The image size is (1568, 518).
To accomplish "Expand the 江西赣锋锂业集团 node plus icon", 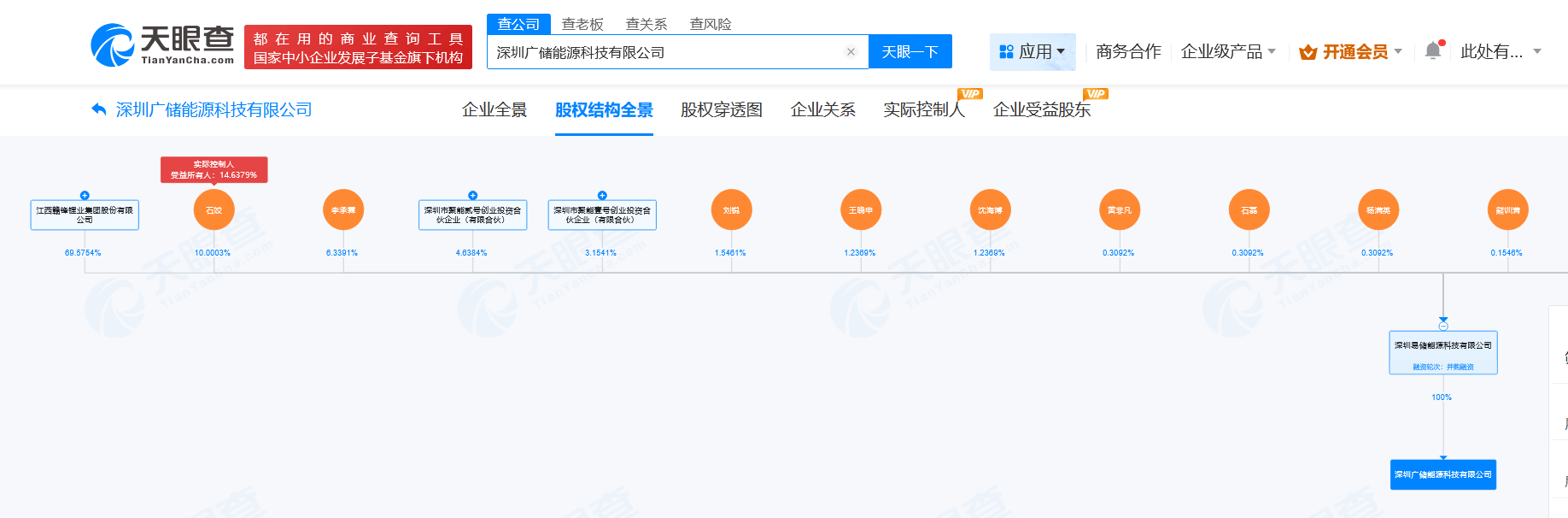I will [85, 196].
